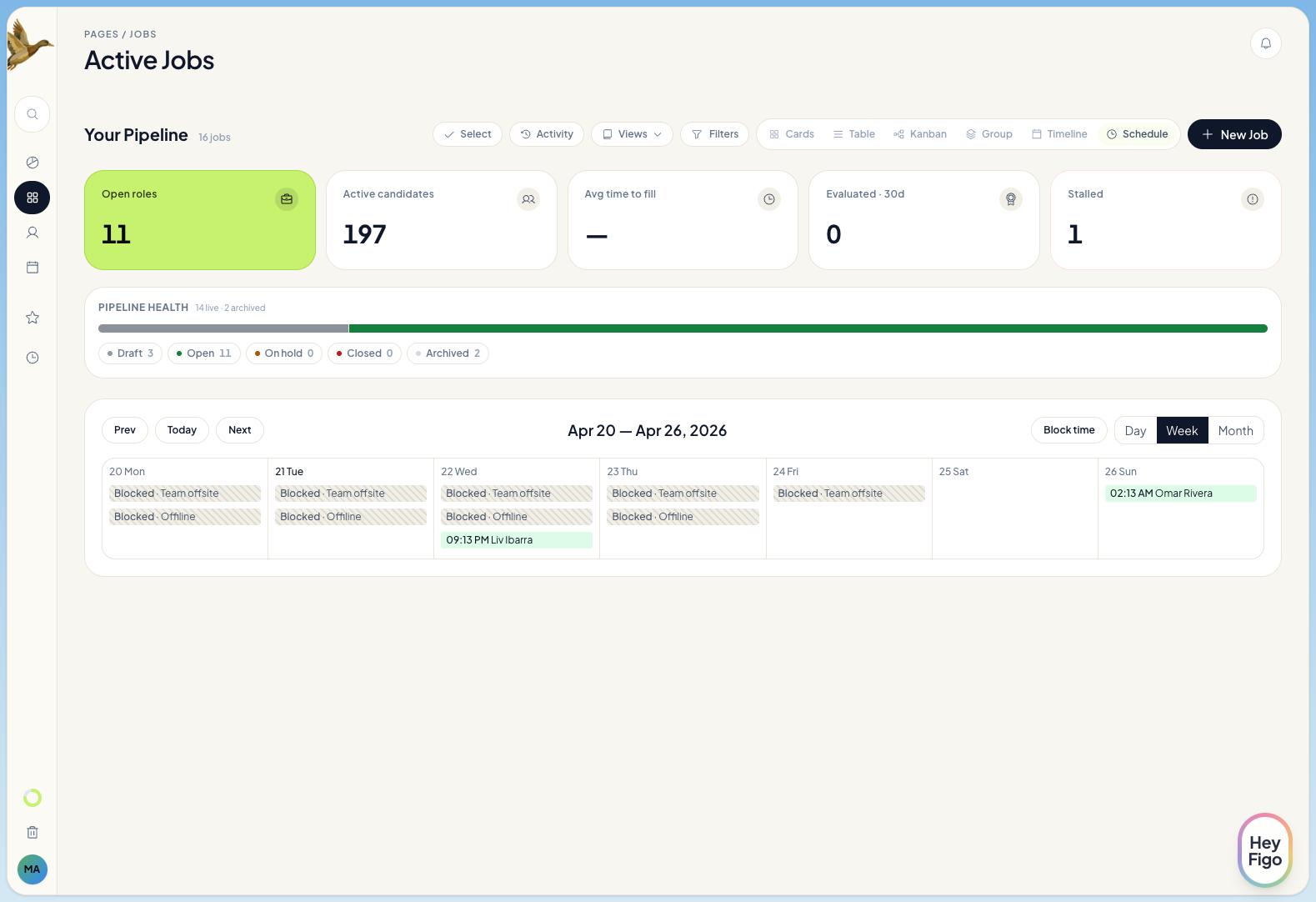Open the Liv Ibarra 09:13 PM event

(x=516, y=540)
